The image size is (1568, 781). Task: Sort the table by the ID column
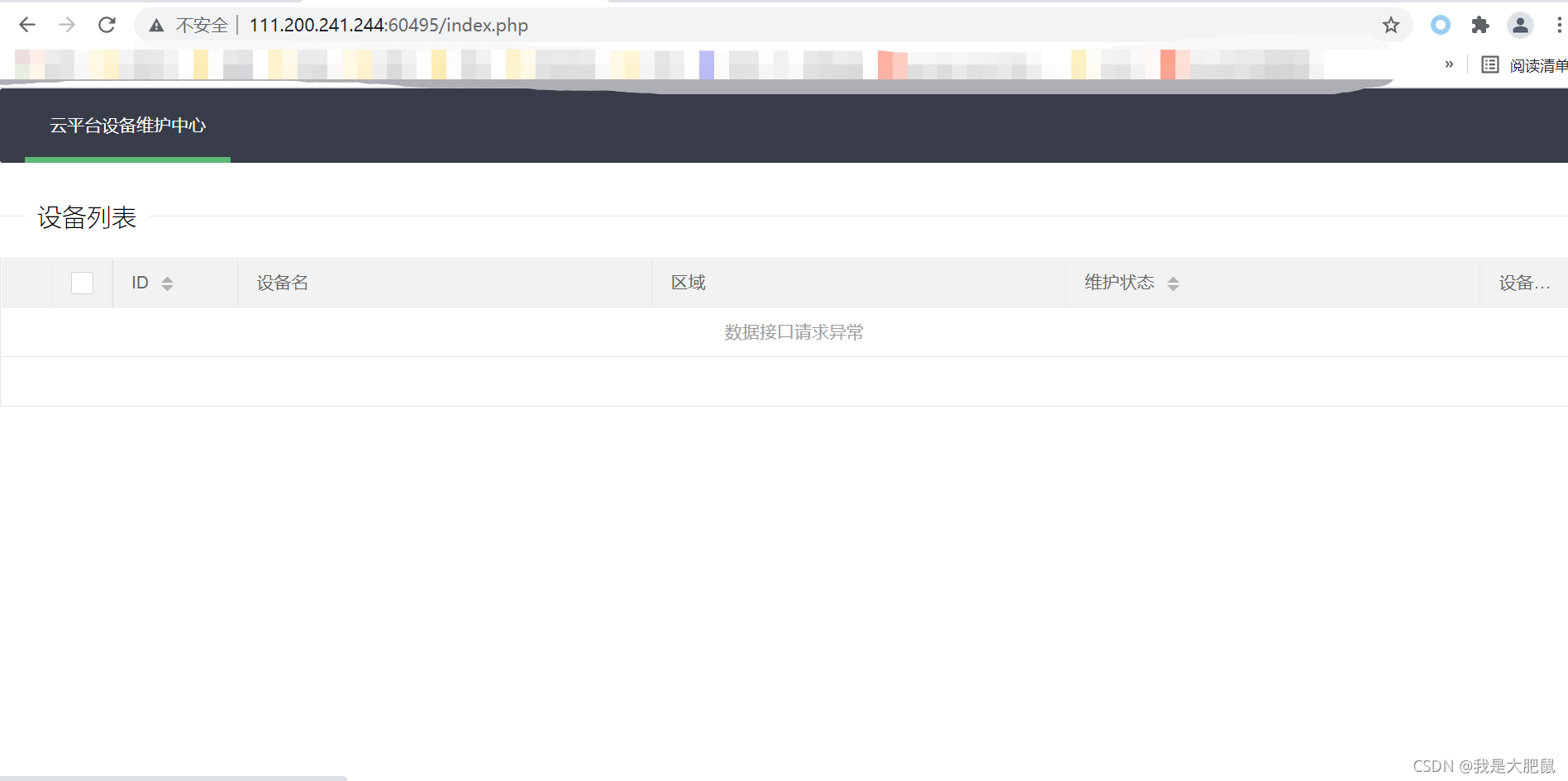tap(167, 283)
